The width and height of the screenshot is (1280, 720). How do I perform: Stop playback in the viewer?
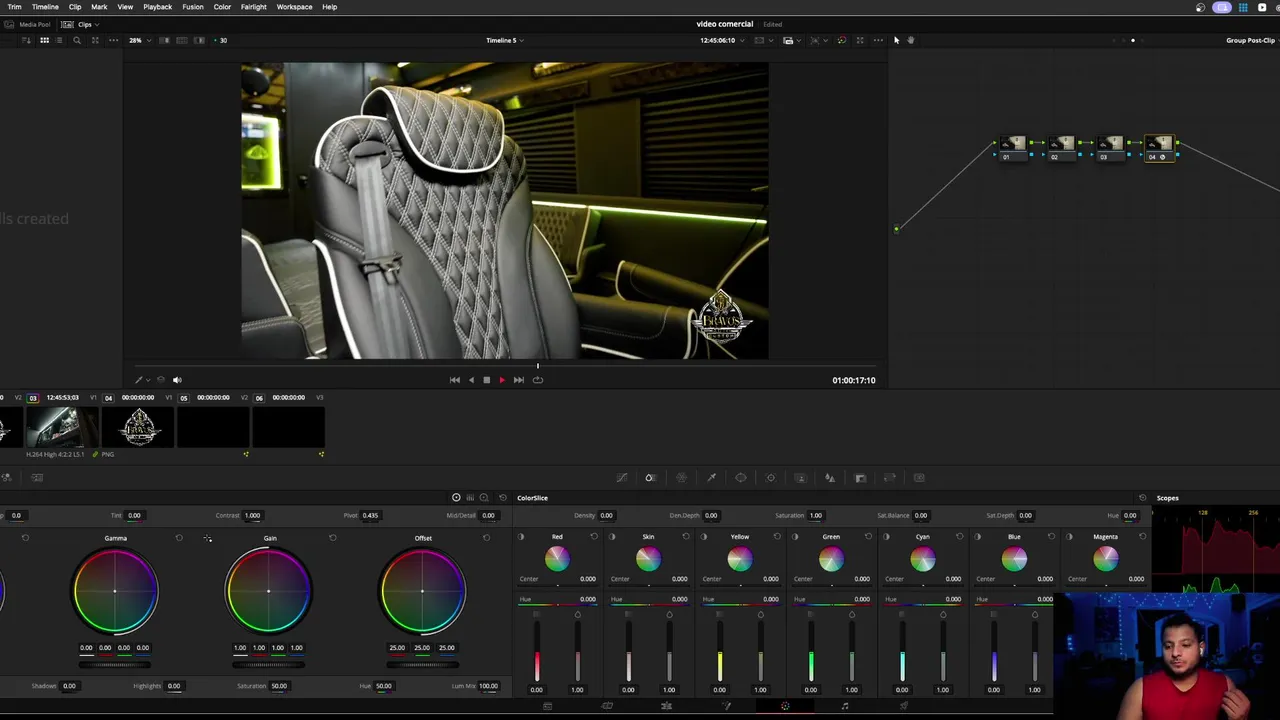(x=486, y=380)
